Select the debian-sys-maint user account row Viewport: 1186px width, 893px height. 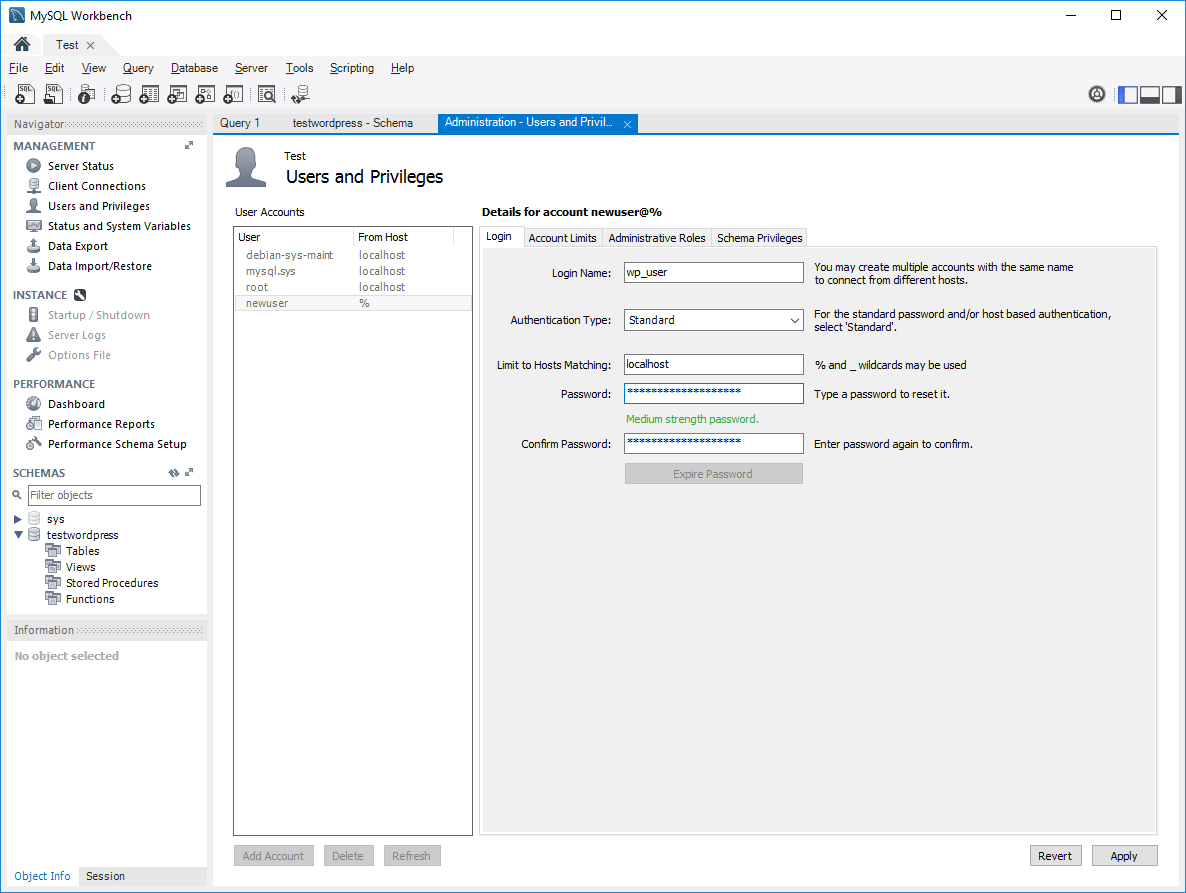pos(352,256)
